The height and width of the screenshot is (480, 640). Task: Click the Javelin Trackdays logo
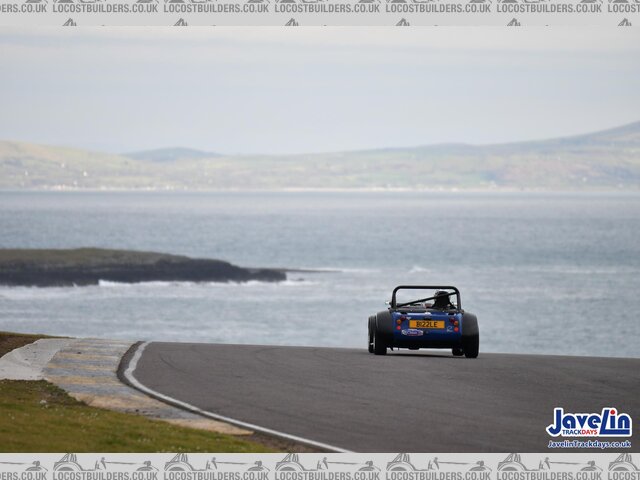tap(589, 422)
